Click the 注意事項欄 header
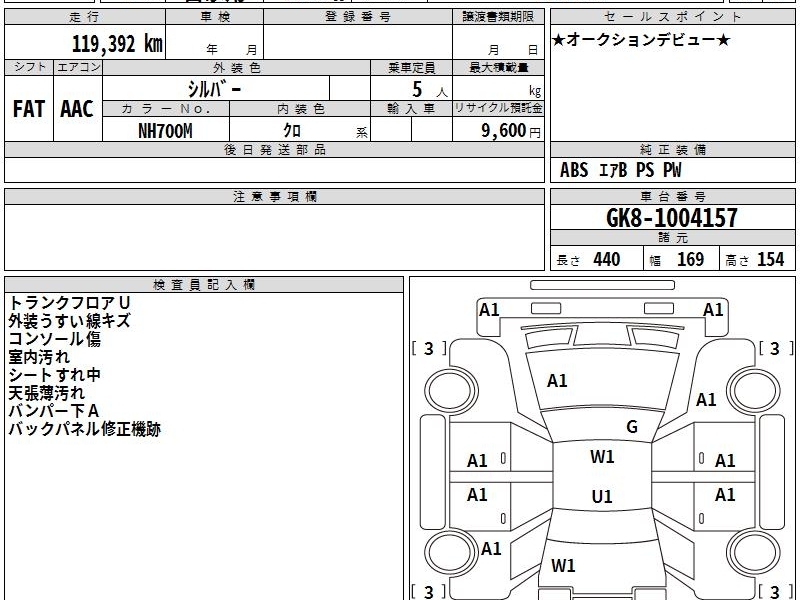 coord(274,196)
